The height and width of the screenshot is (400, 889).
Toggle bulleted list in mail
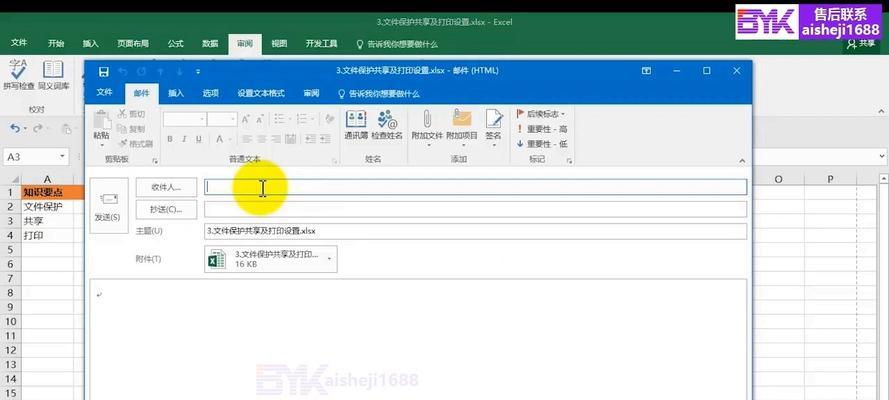282,119
